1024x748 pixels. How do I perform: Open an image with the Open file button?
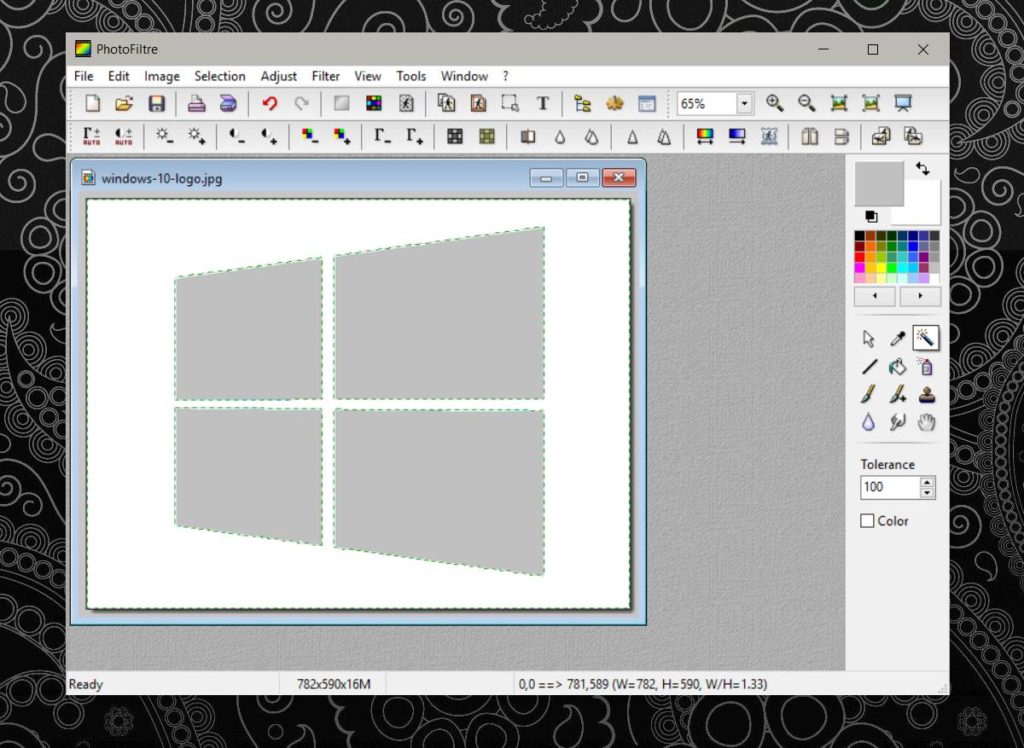tap(123, 103)
